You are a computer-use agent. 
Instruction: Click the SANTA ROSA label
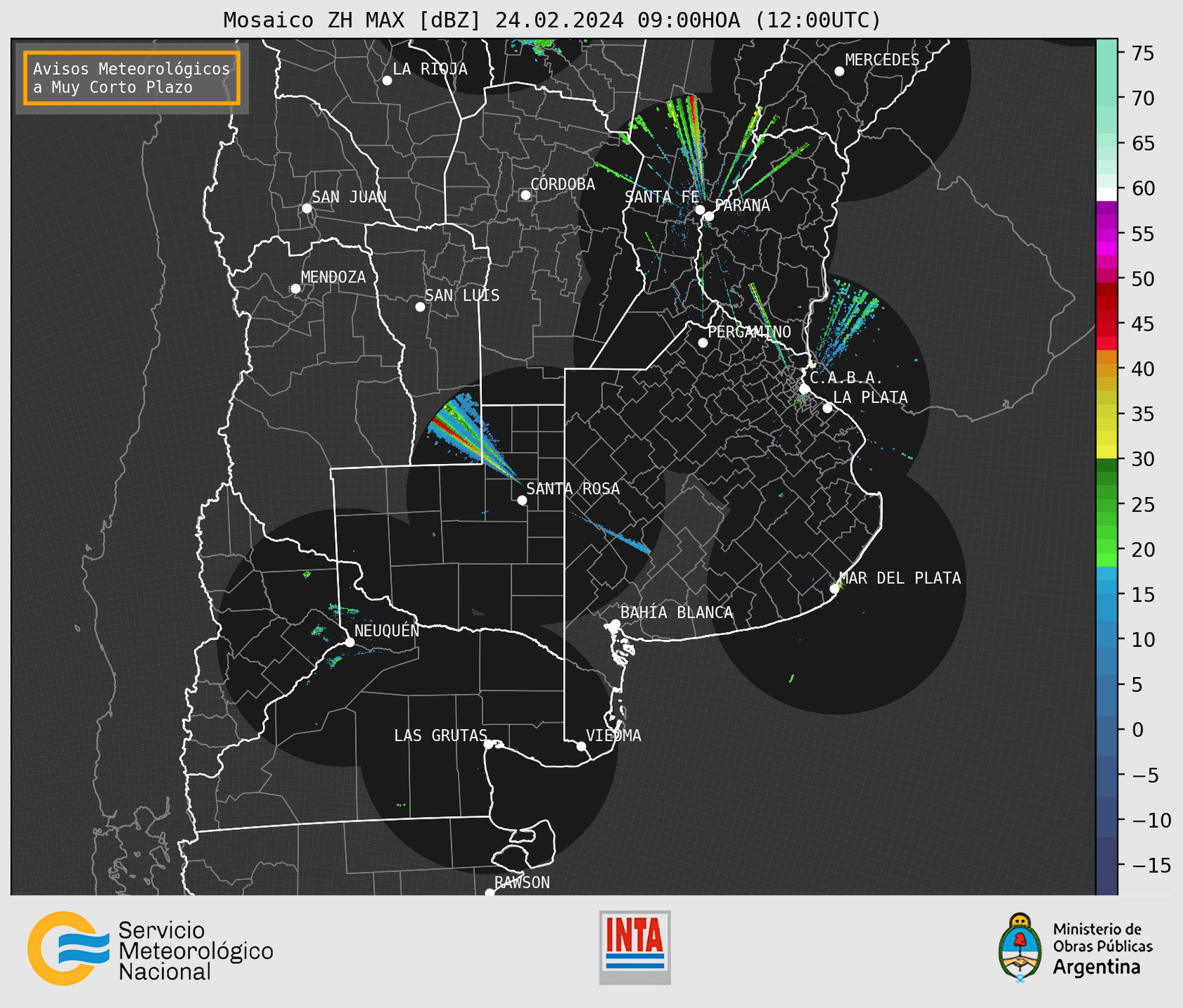click(x=573, y=489)
